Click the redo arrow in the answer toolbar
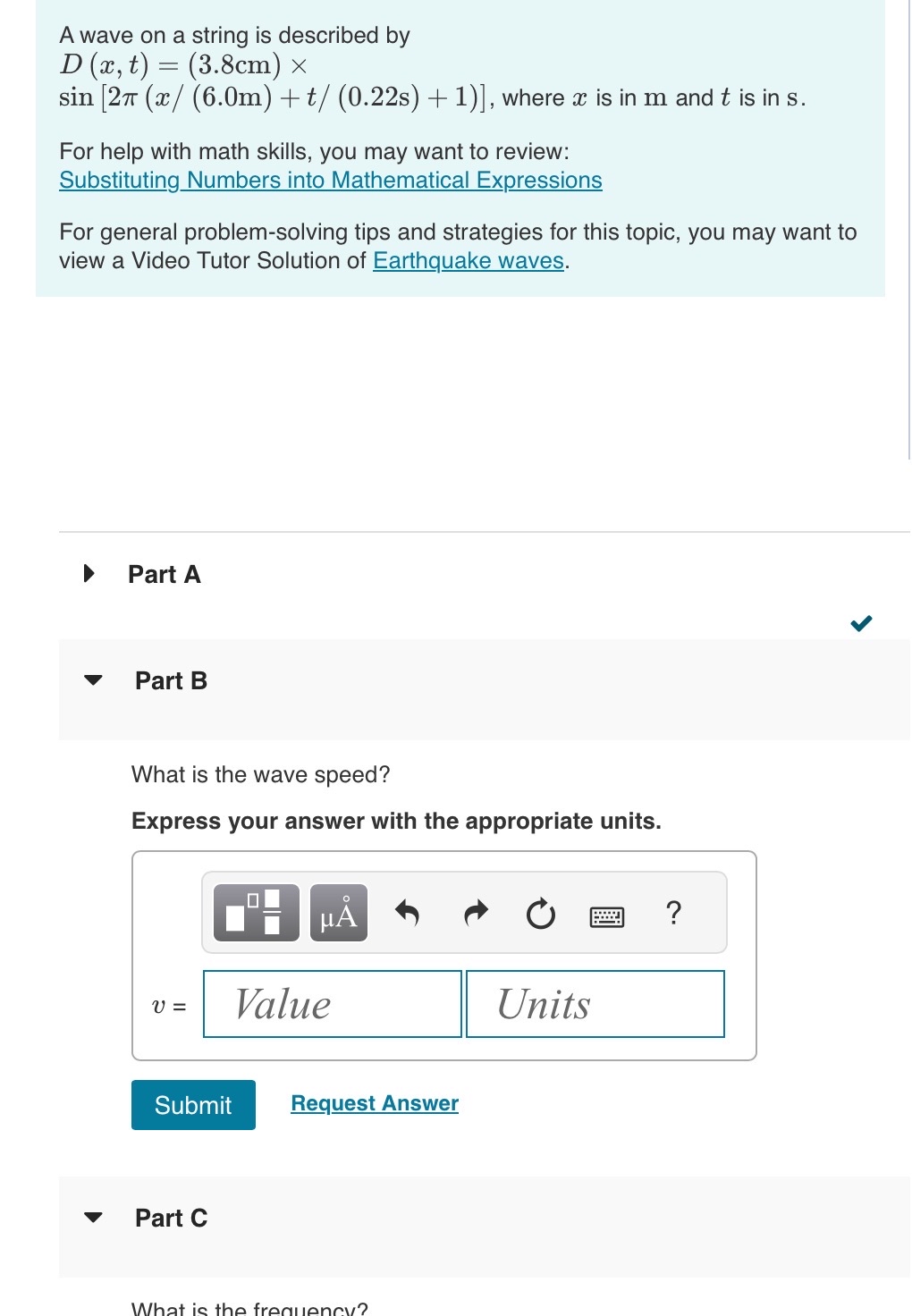The height and width of the screenshot is (1316, 912). click(474, 913)
